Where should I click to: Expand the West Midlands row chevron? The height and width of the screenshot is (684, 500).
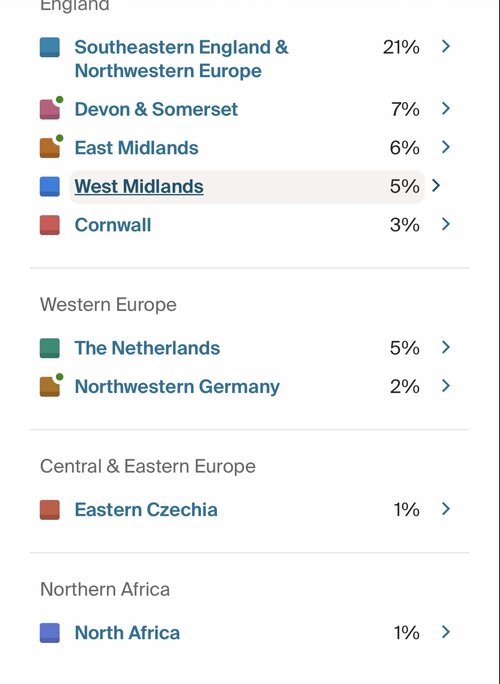436,186
